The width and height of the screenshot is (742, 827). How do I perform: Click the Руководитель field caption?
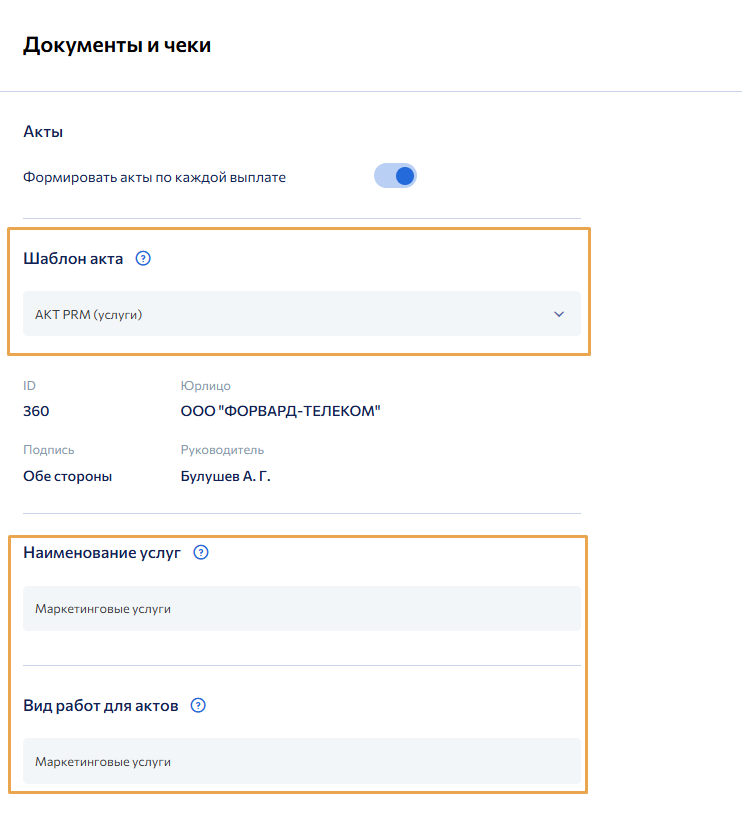[222, 450]
